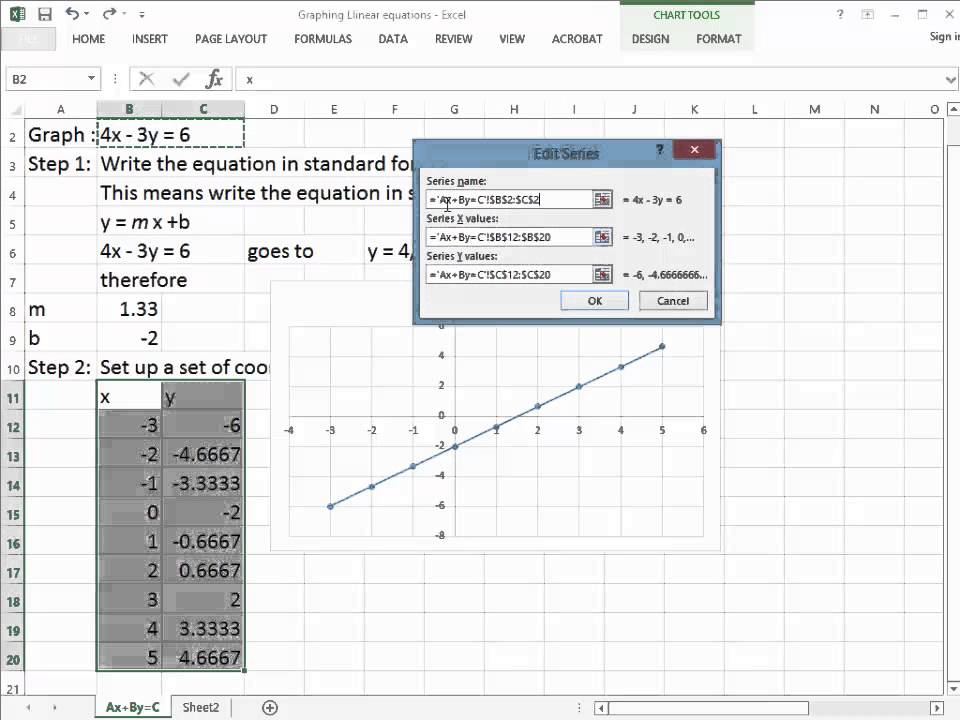Image resolution: width=960 pixels, height=720 pixels.
Task: Switch to the Sheet2 tab
Action: 201,707
